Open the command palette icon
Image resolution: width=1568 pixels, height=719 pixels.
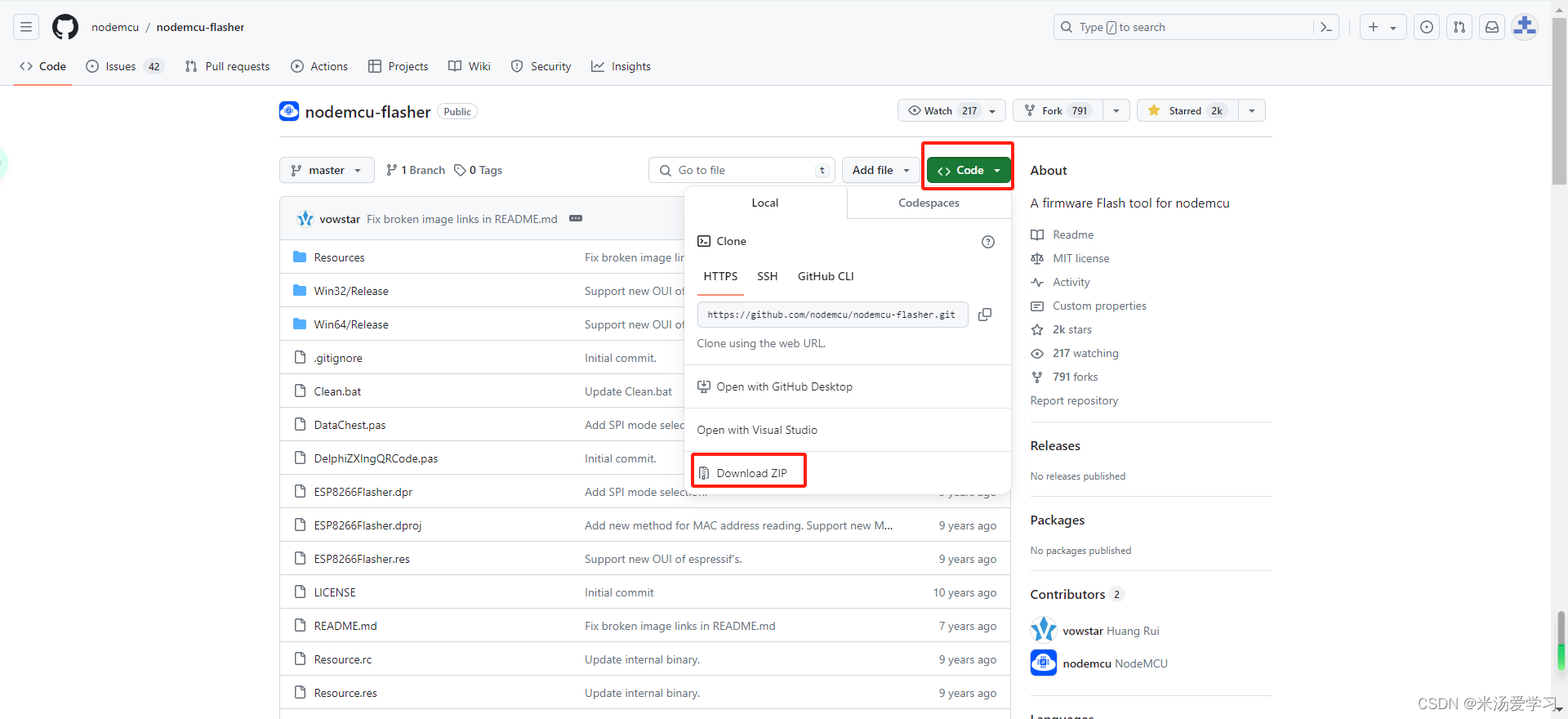pyautogui.click(x=1326, y=27)
